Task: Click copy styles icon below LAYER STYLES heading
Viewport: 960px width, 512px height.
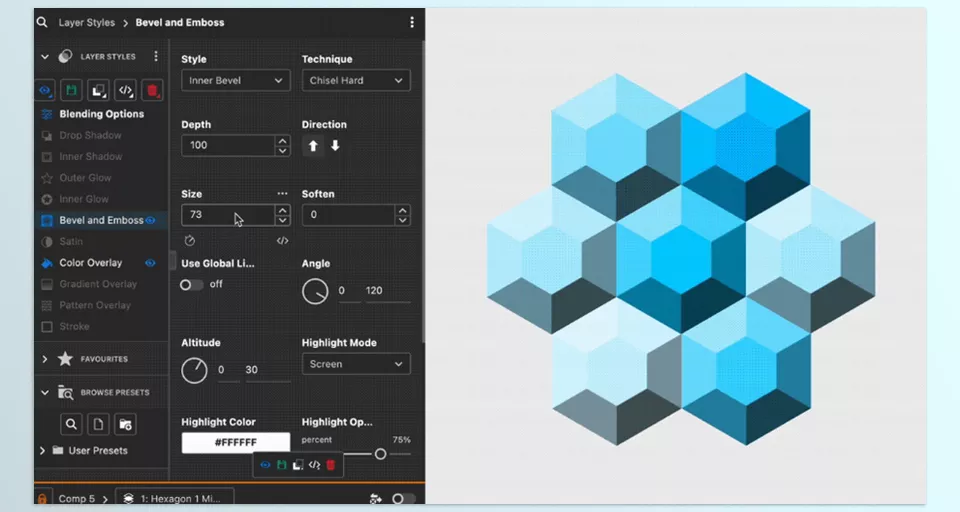Action: 99,91
